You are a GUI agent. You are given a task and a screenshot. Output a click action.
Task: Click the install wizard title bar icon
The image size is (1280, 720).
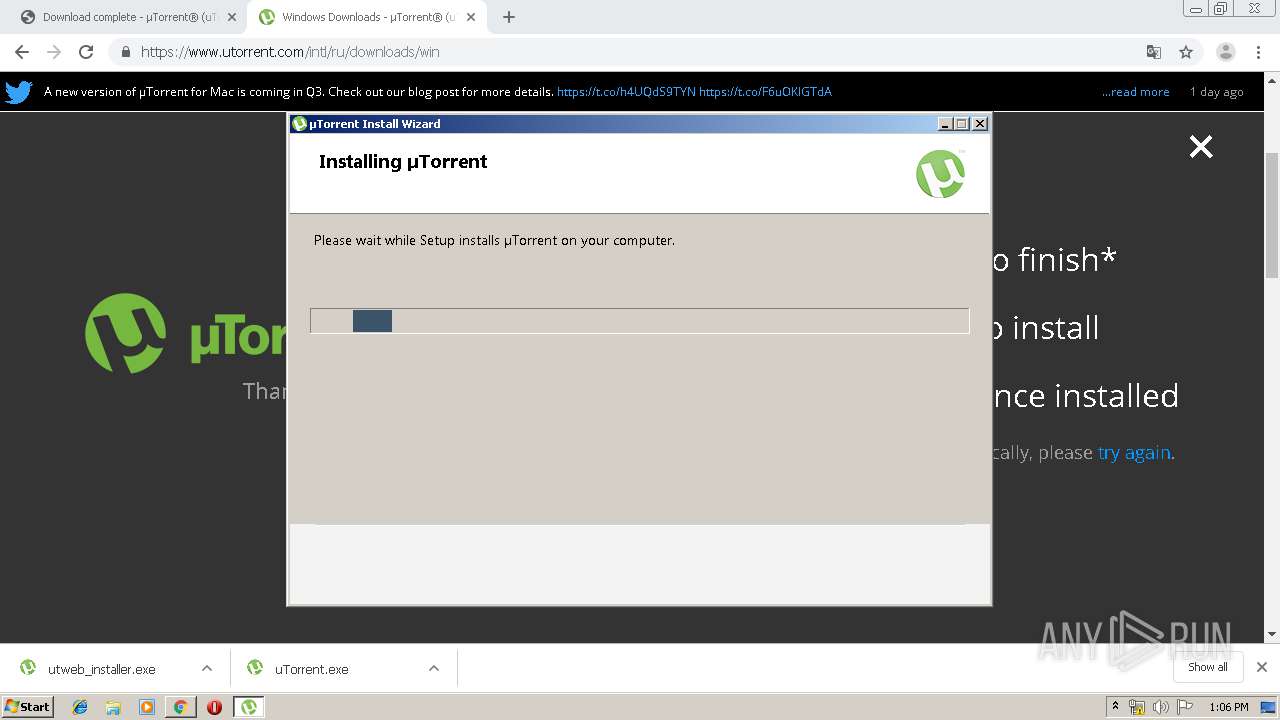click(299, 124)
